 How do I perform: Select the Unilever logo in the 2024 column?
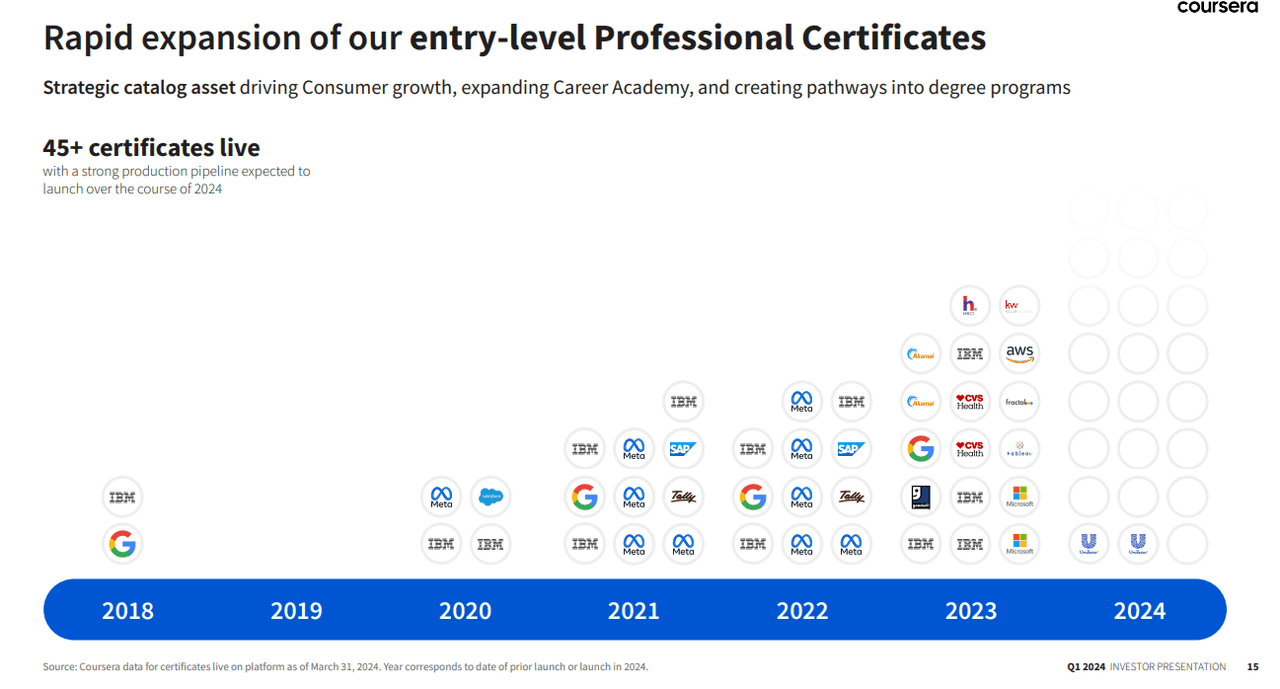point(1088,545)
